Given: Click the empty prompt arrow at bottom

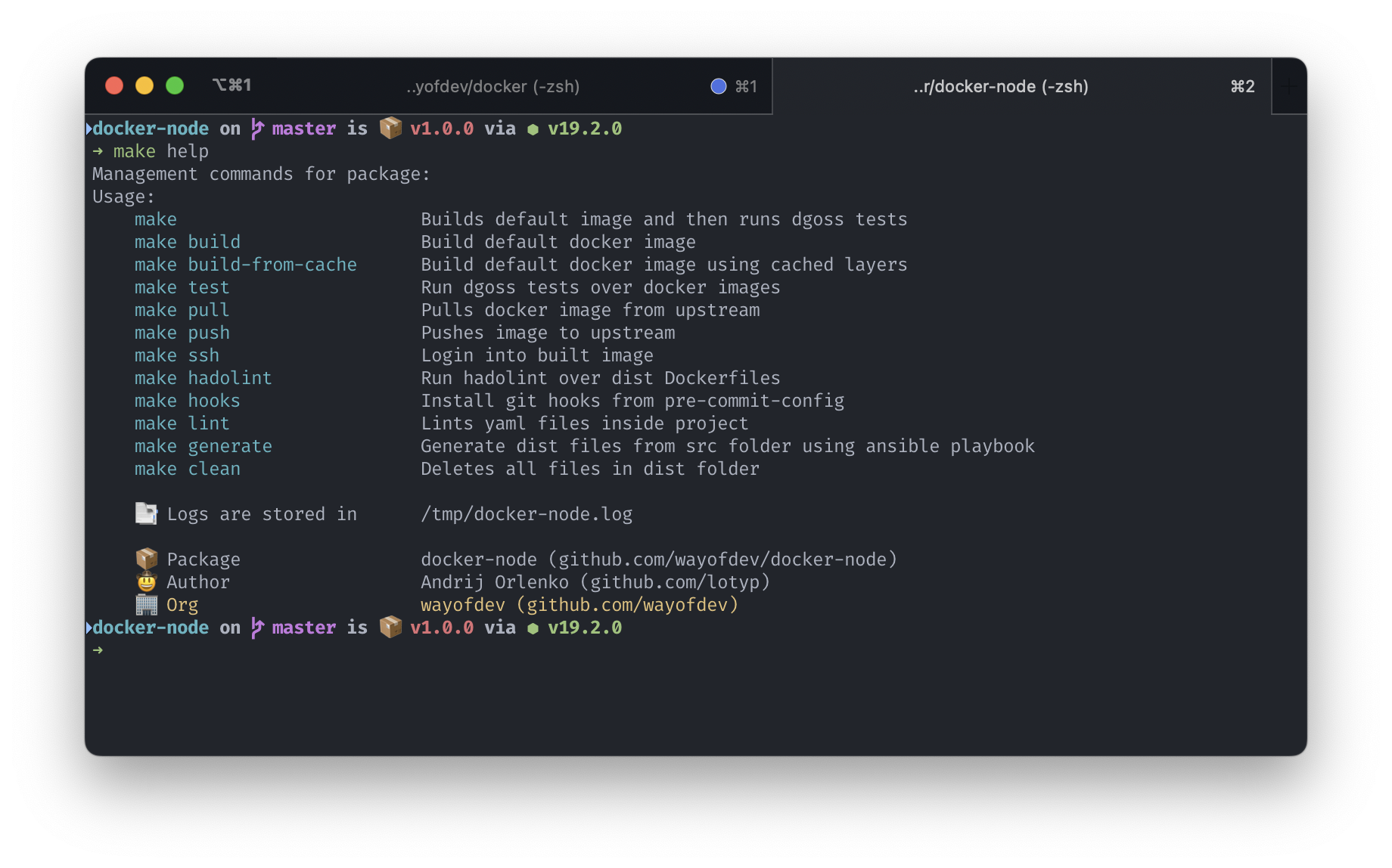Looking at the screenshot, I should click(98, 650).
